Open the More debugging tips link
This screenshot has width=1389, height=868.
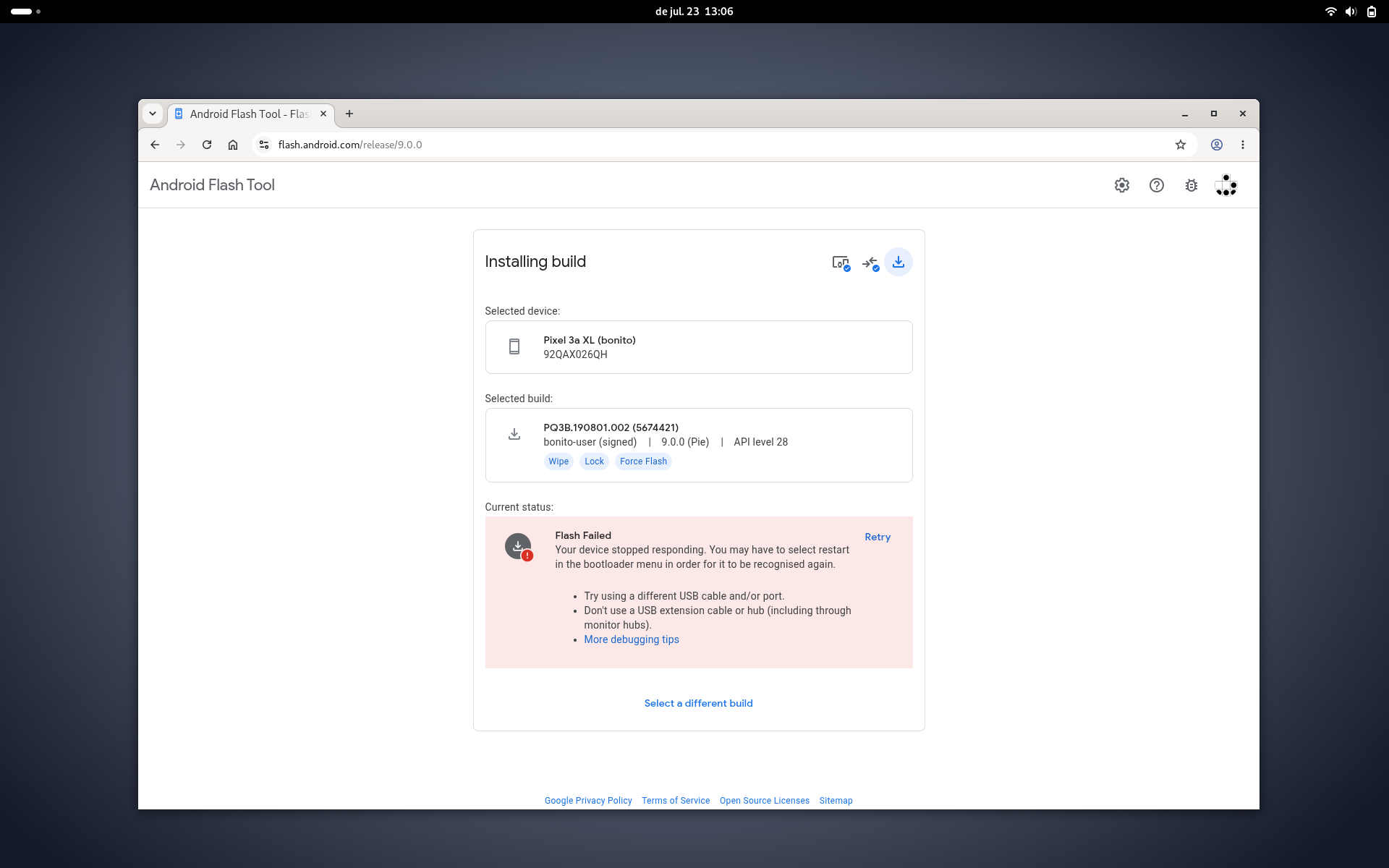click(x=632, y=639)
